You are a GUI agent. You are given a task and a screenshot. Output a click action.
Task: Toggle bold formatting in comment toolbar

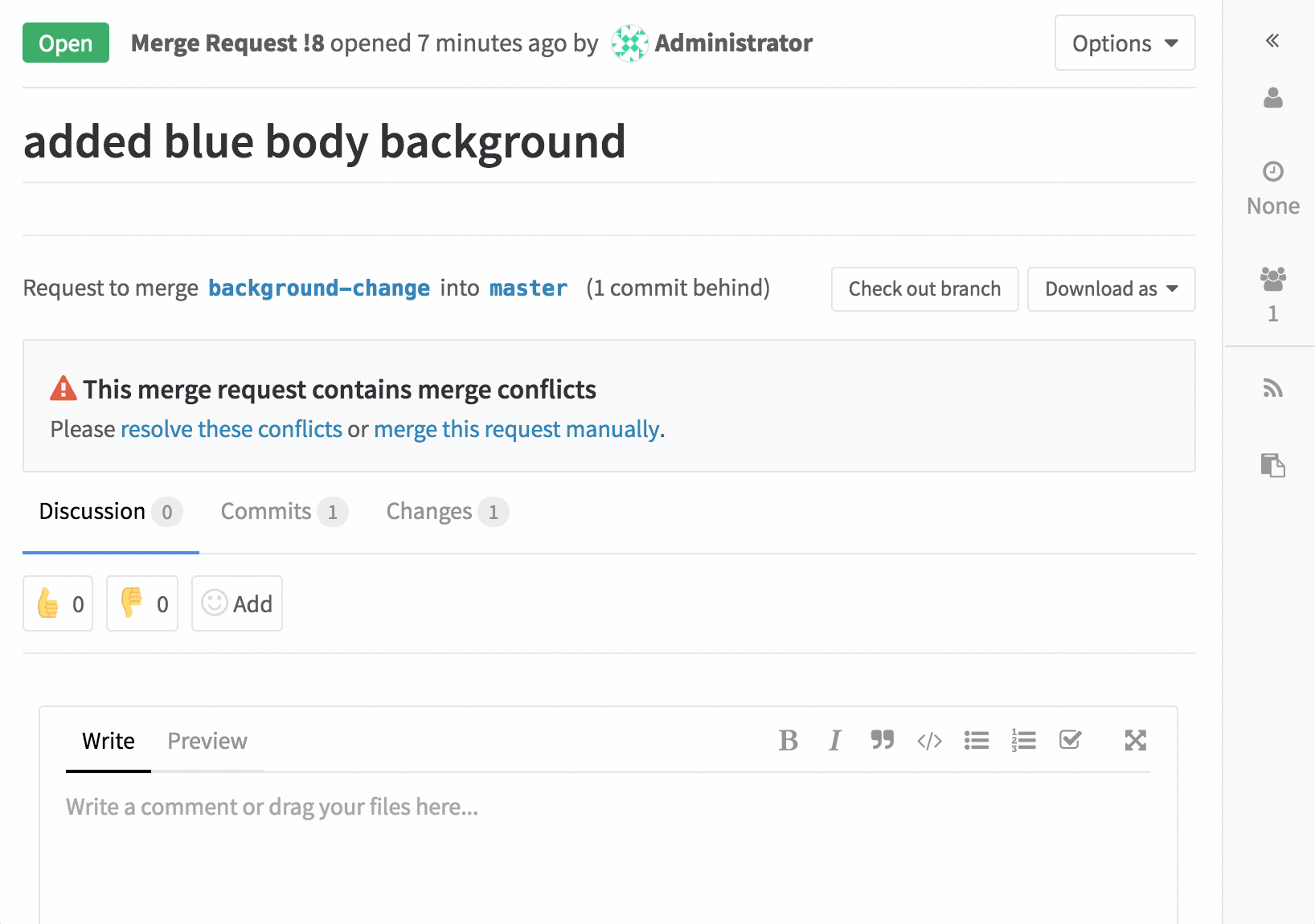click(x=789, y=741)
